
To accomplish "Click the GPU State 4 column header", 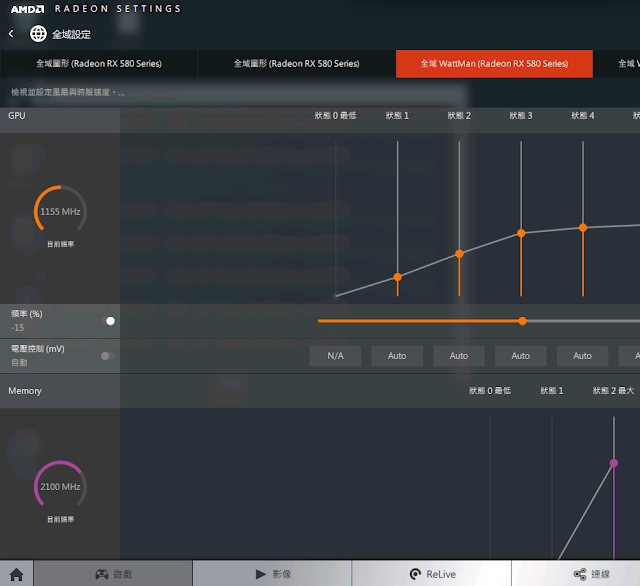I will coord(583,116).
